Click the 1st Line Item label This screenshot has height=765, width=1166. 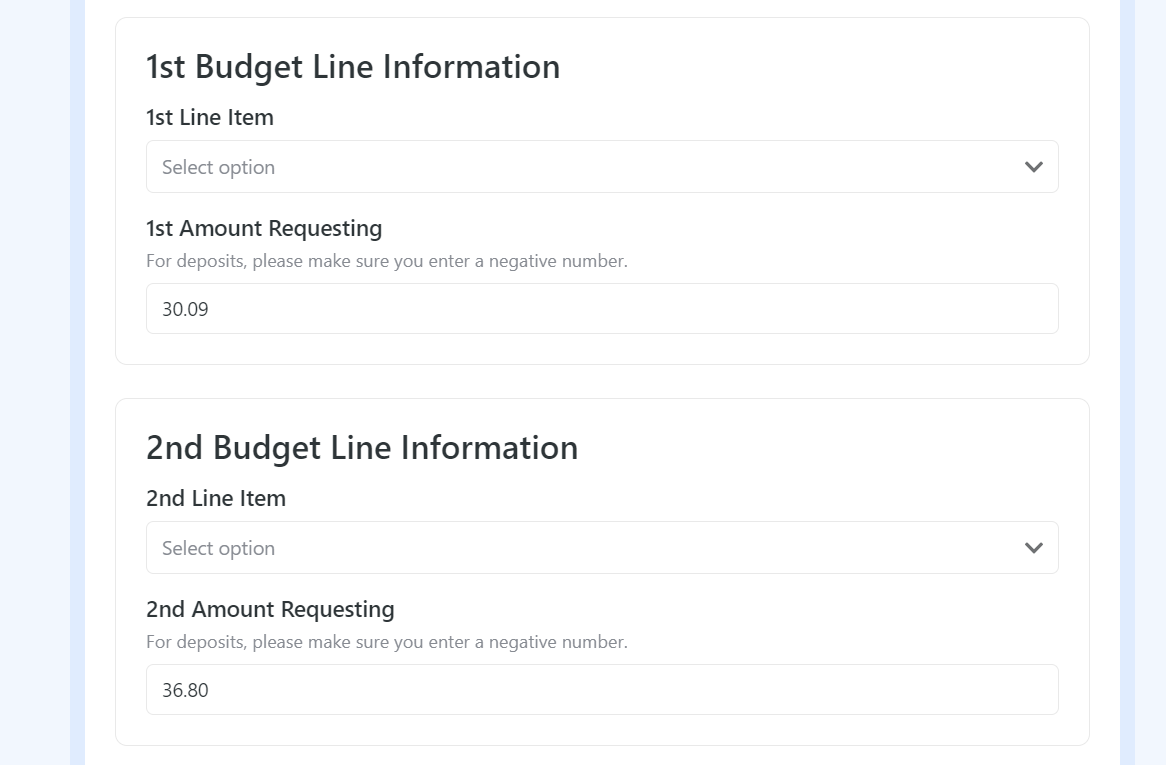[x=209, y=117]
